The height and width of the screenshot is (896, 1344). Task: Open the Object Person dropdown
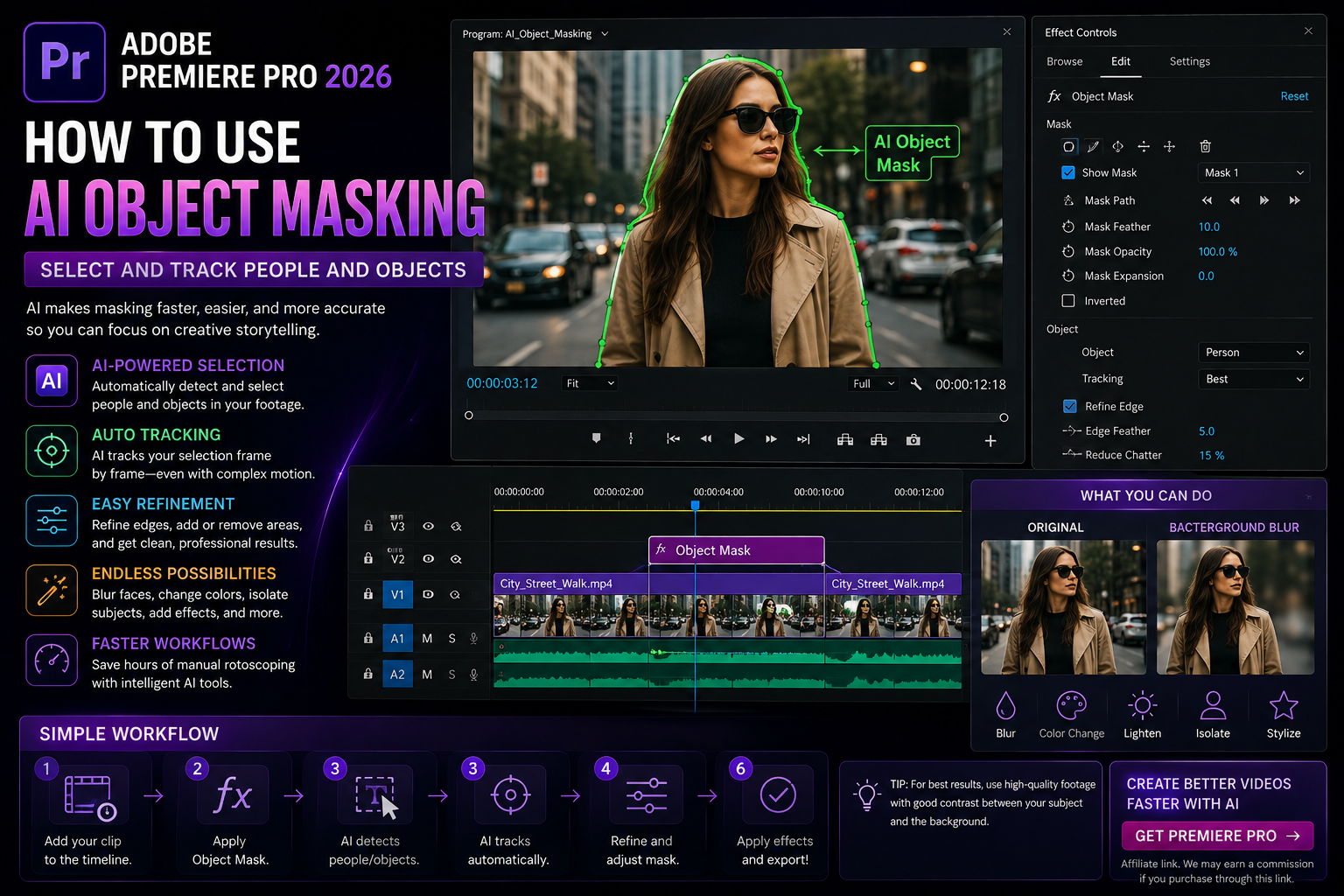pos(1253,353)
